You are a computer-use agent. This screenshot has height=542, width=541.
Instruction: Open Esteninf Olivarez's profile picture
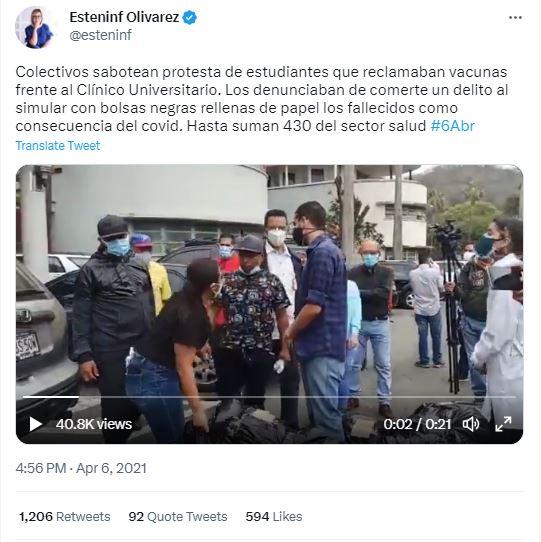coord(35,27)
